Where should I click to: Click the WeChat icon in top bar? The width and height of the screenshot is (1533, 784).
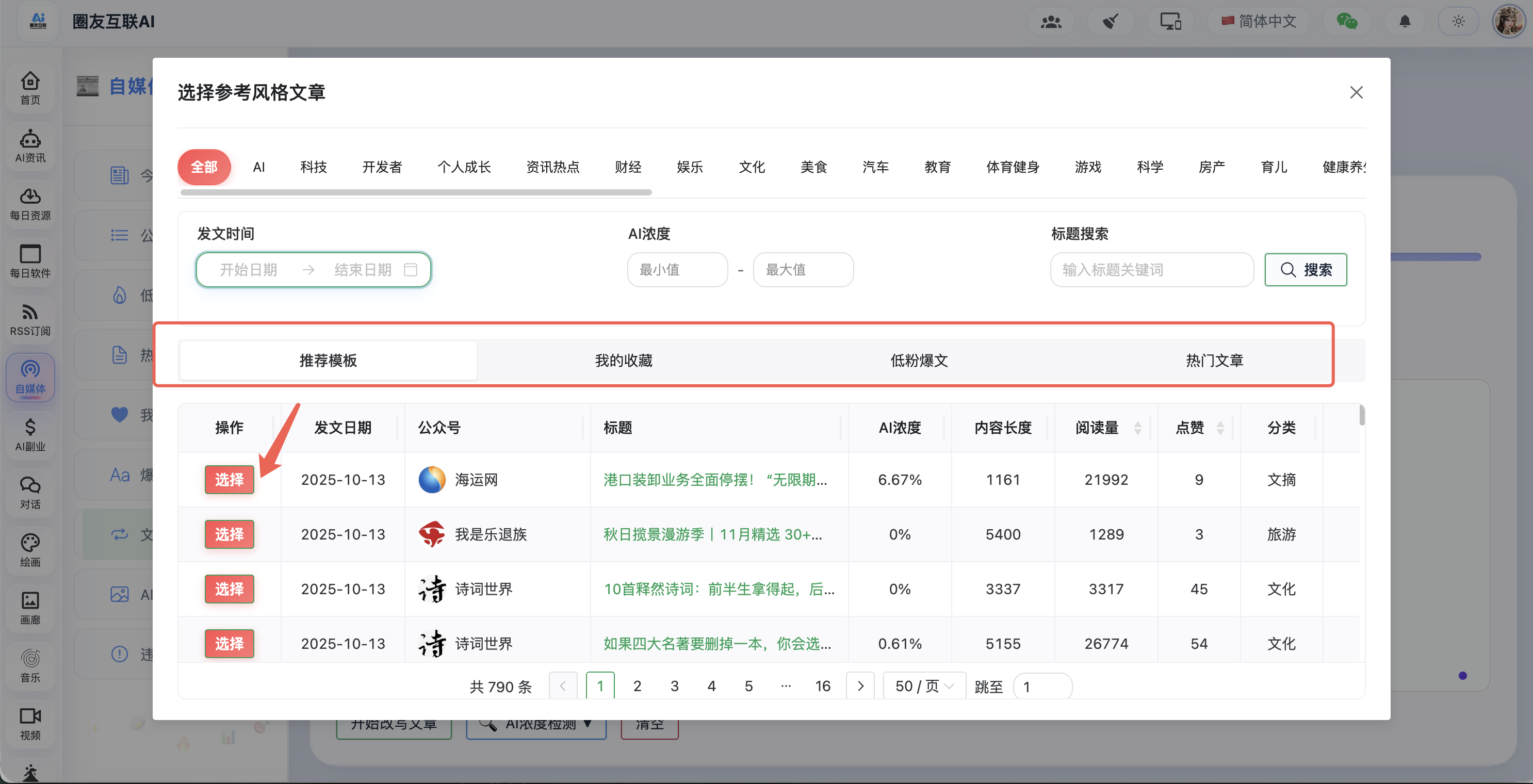pos(1347,22)
